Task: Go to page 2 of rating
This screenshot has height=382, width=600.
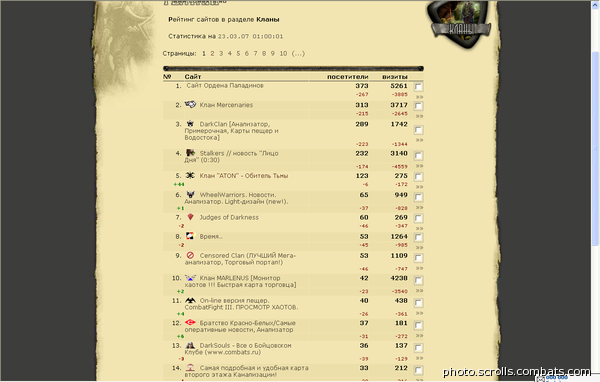Action: coord(212,54)
